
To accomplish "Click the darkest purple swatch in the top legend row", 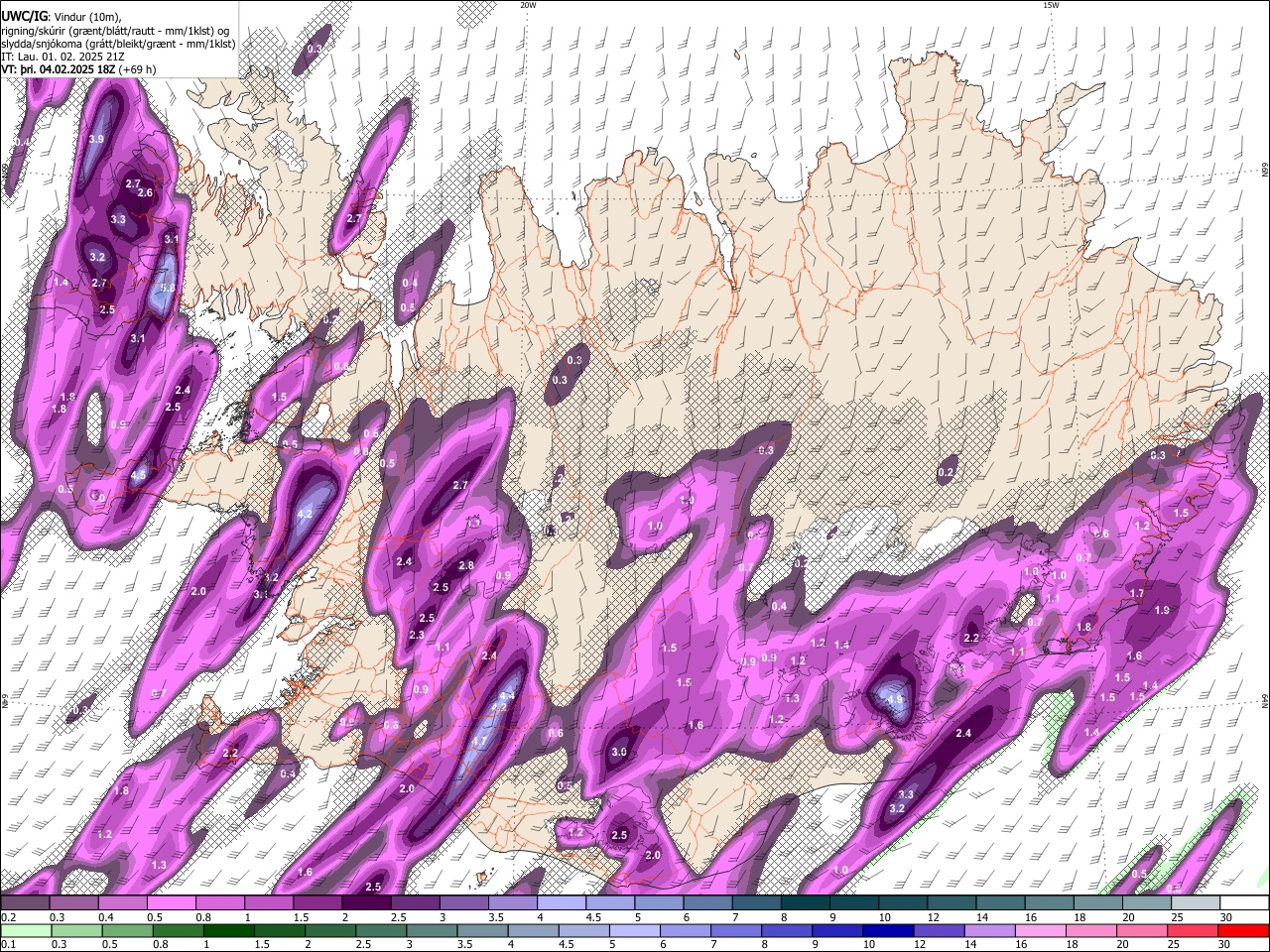I will (366, 903).
